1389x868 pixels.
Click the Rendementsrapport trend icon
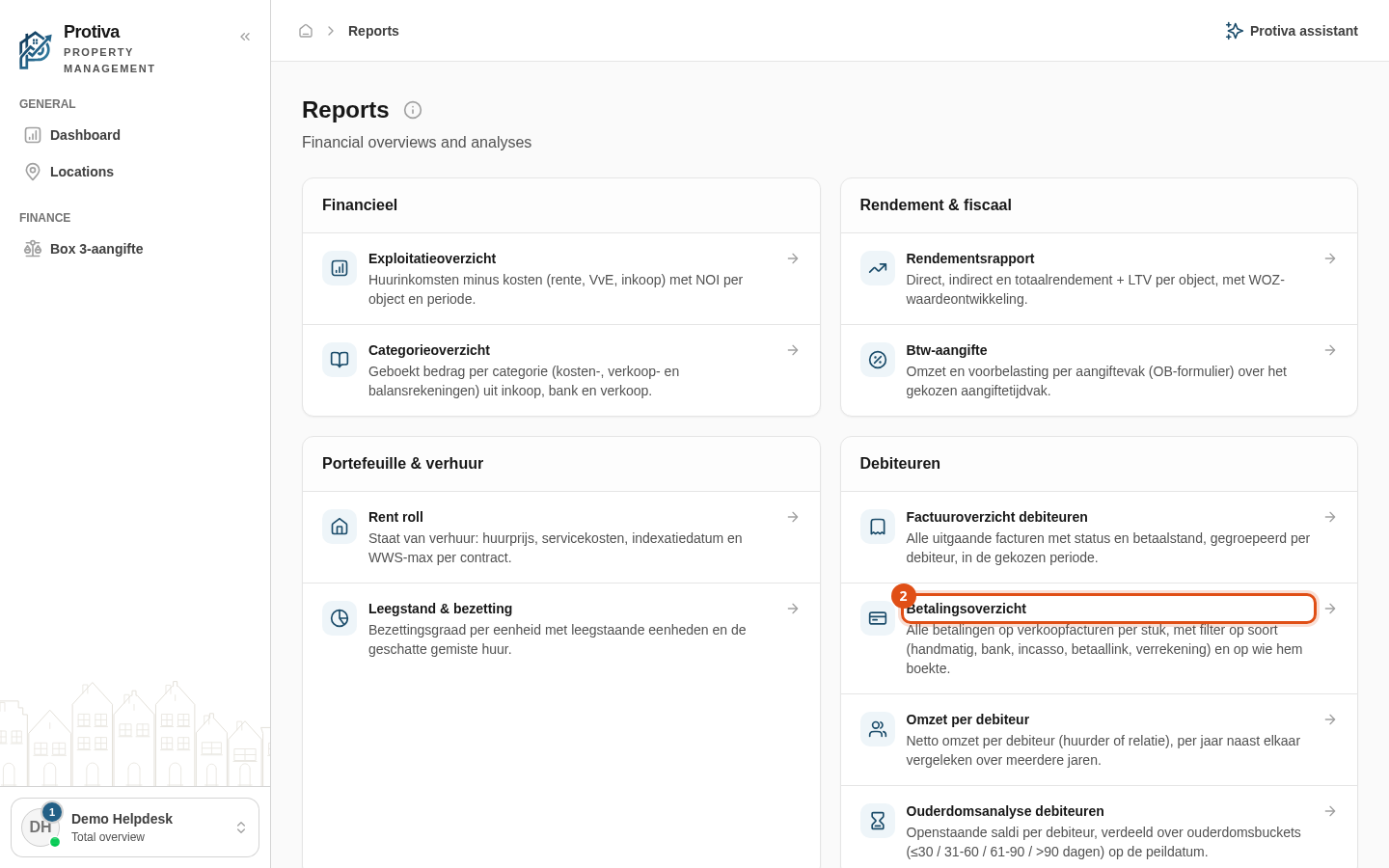point(878,268)
